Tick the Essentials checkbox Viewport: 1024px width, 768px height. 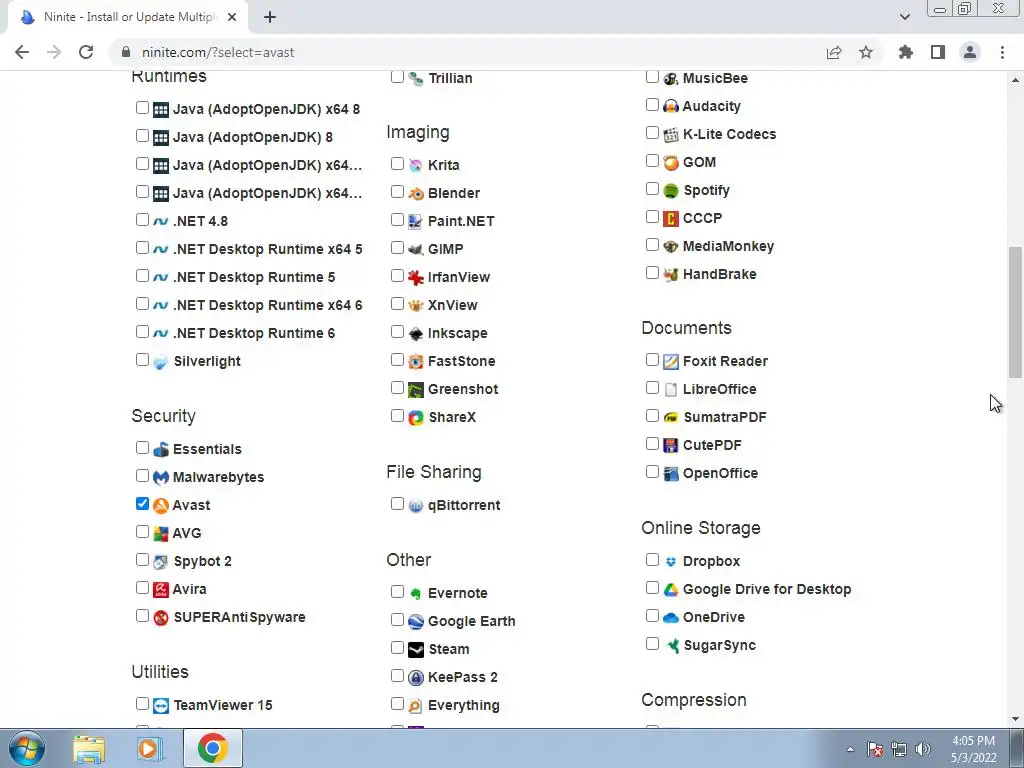point(142,447)
